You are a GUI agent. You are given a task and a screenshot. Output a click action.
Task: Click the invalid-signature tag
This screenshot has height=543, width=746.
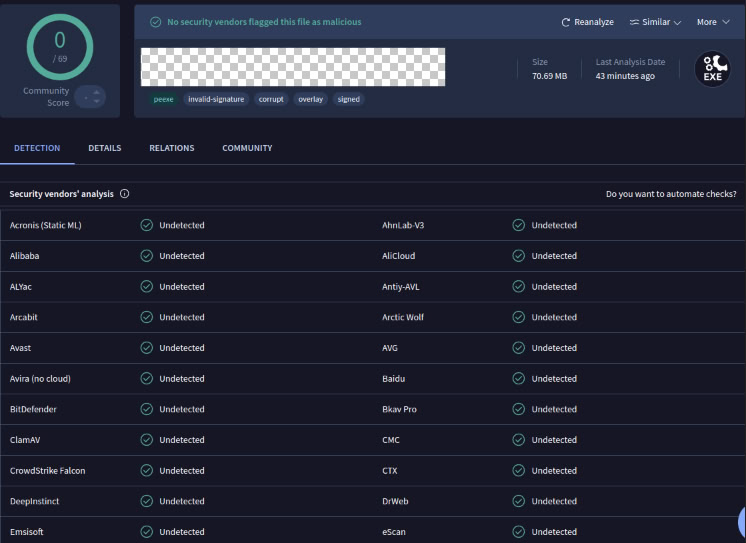click(216, 99)
